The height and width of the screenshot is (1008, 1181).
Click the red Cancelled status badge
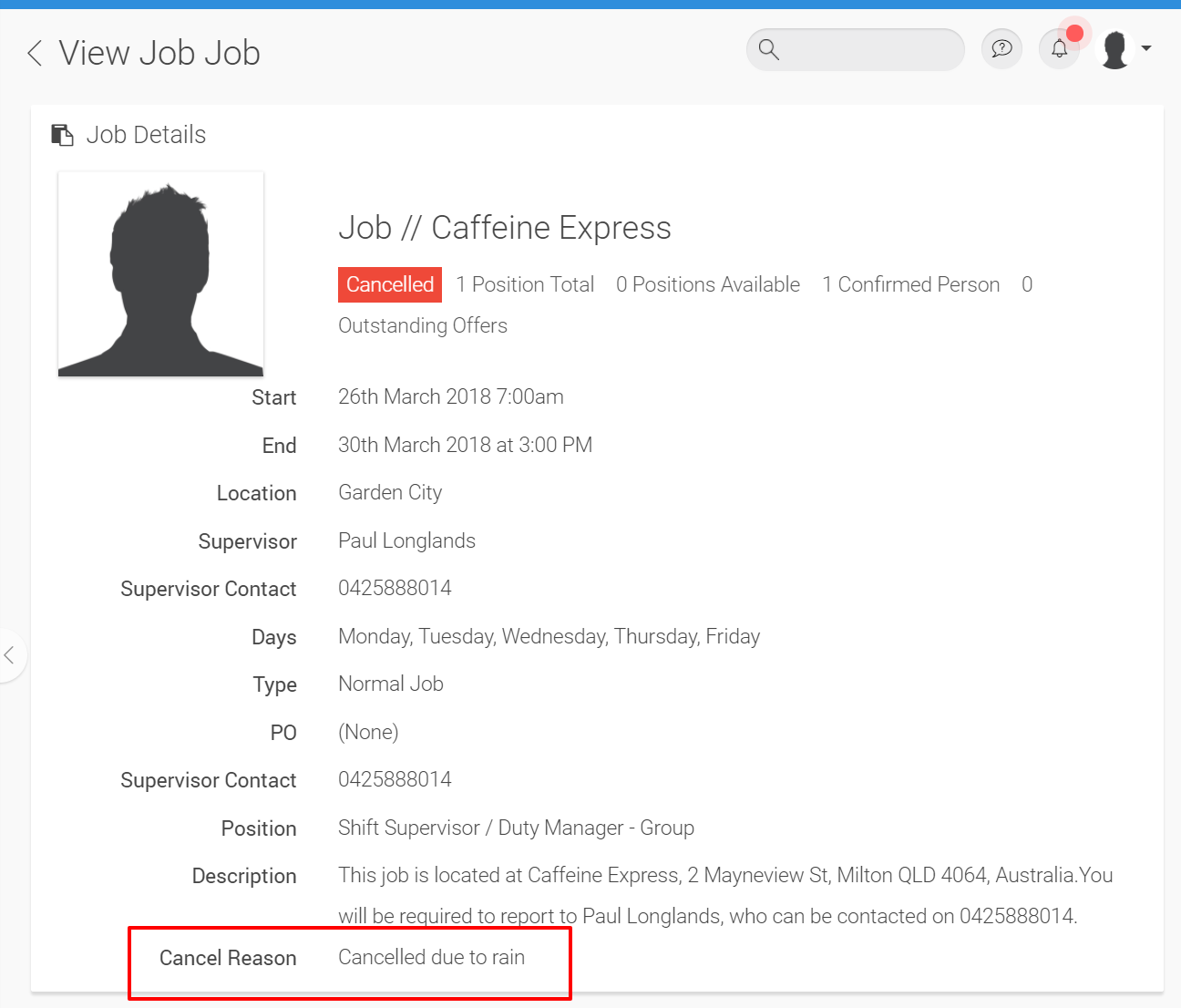pos(390,284)
